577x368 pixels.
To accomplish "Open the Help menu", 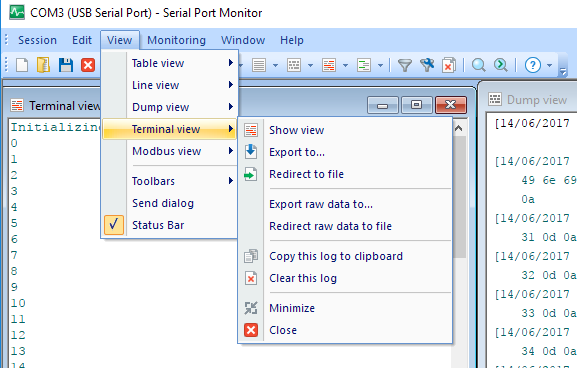I will tap(292, 40).
